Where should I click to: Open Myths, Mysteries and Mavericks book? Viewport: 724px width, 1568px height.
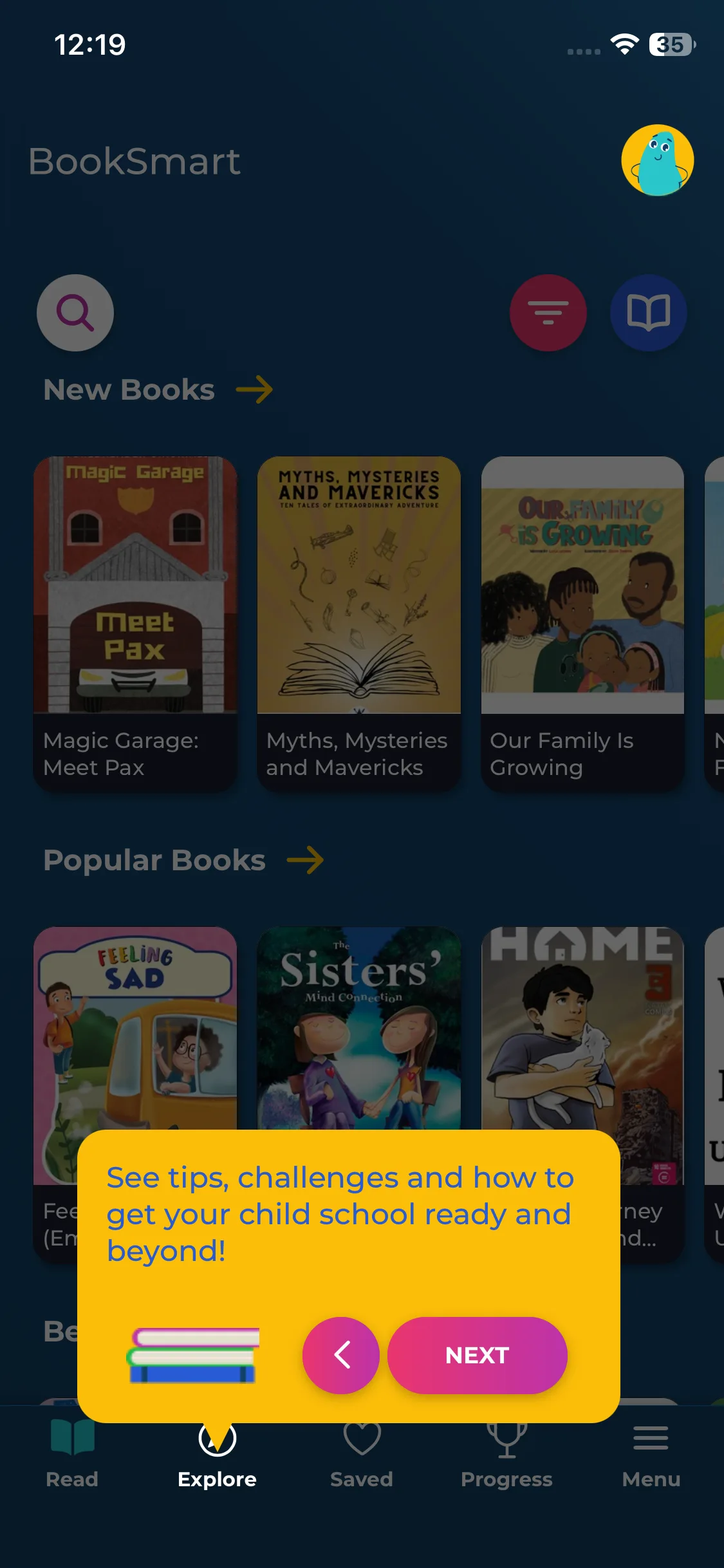(359, 624)
